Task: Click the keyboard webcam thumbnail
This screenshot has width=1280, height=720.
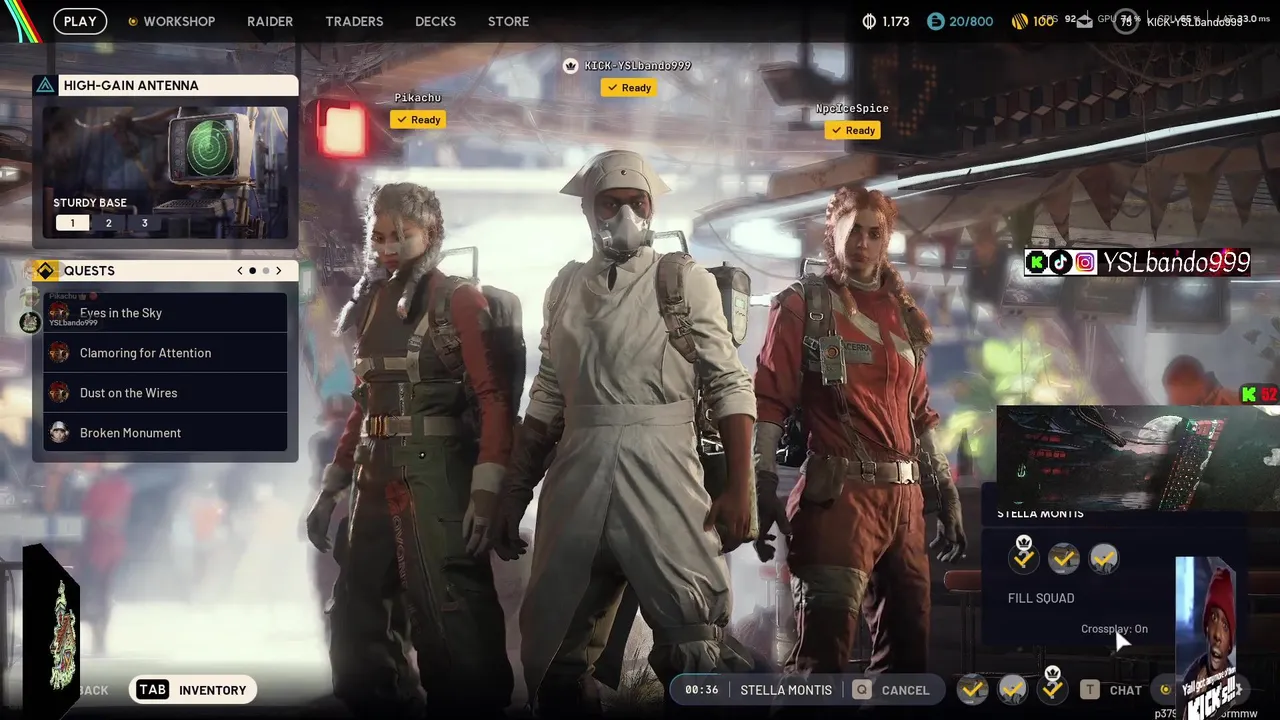Action: click(x=1139, y=458)
